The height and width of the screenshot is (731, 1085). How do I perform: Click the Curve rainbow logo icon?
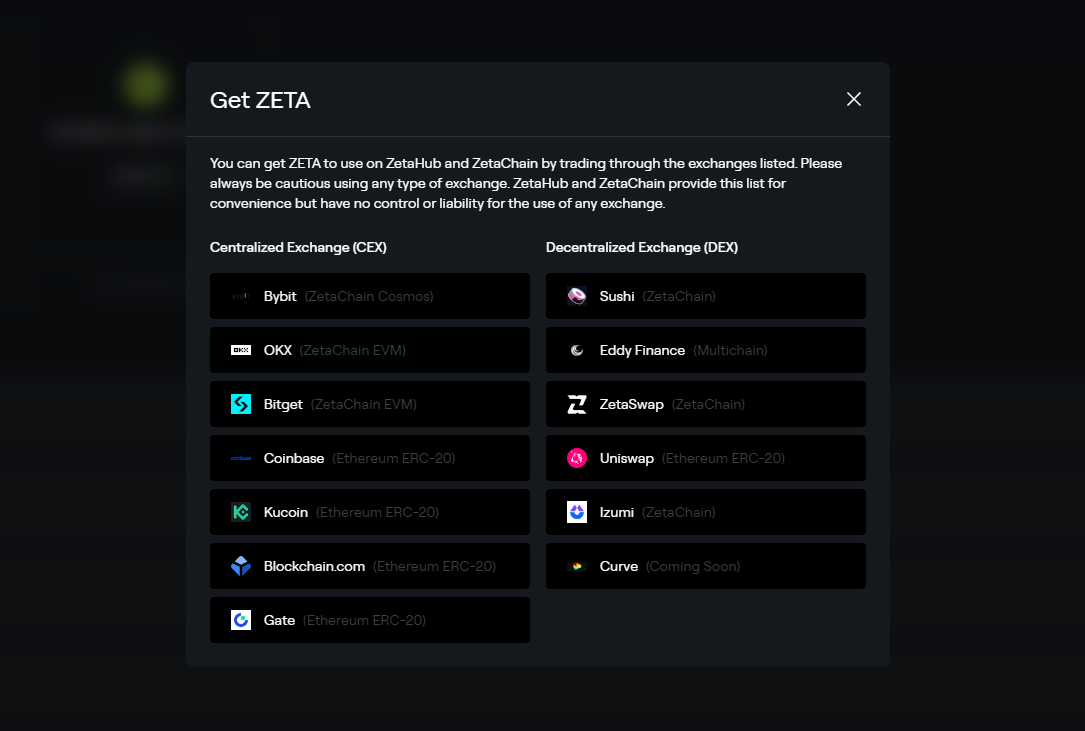coord(577,566)
